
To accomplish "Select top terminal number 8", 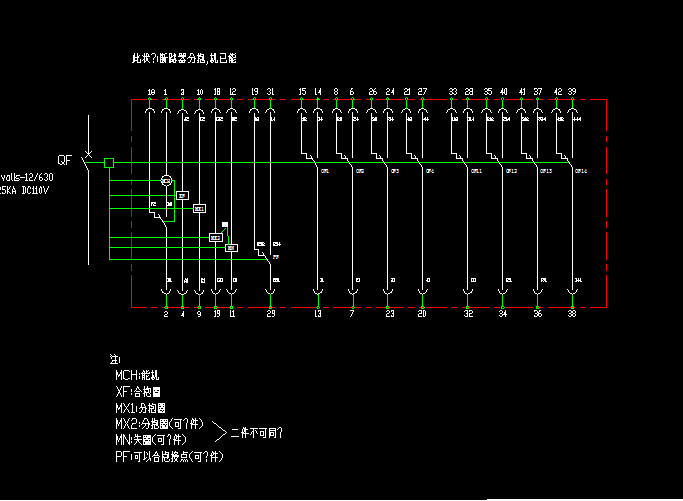I will [x=336, y=91].
